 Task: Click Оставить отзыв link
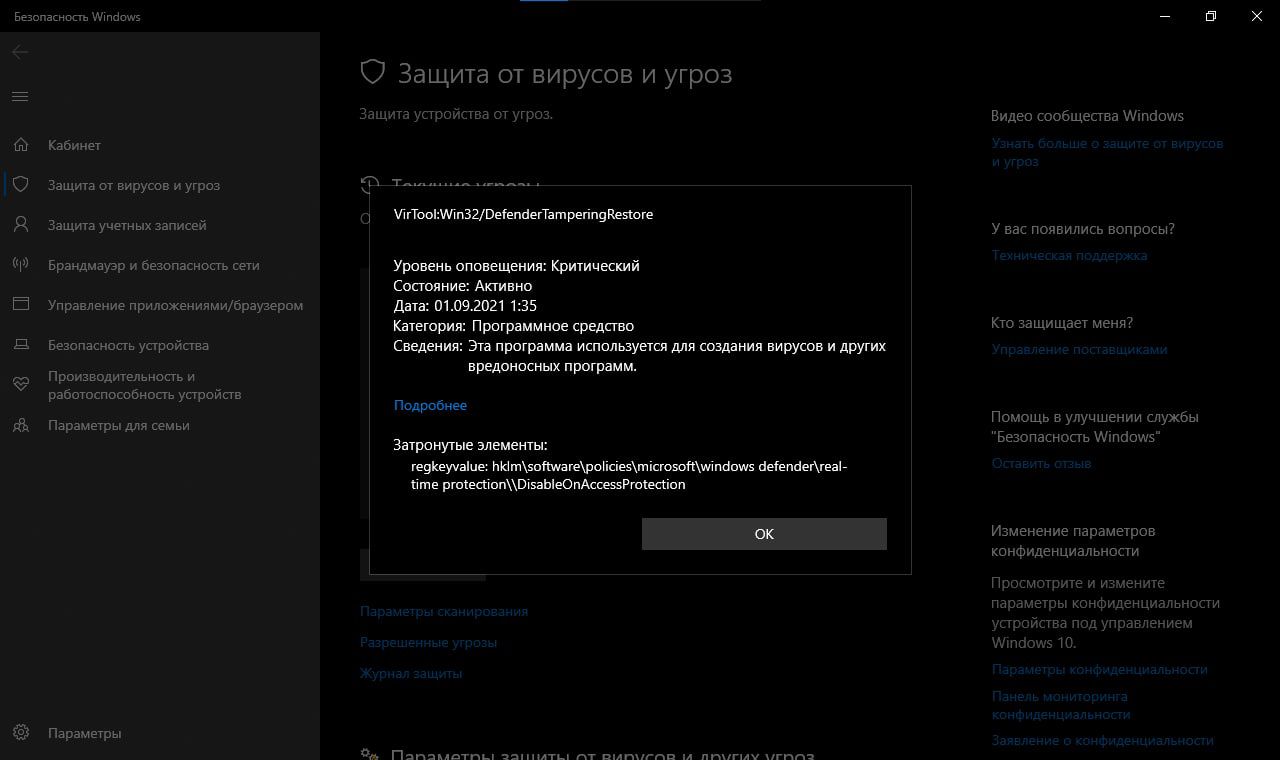(1041, 463)
